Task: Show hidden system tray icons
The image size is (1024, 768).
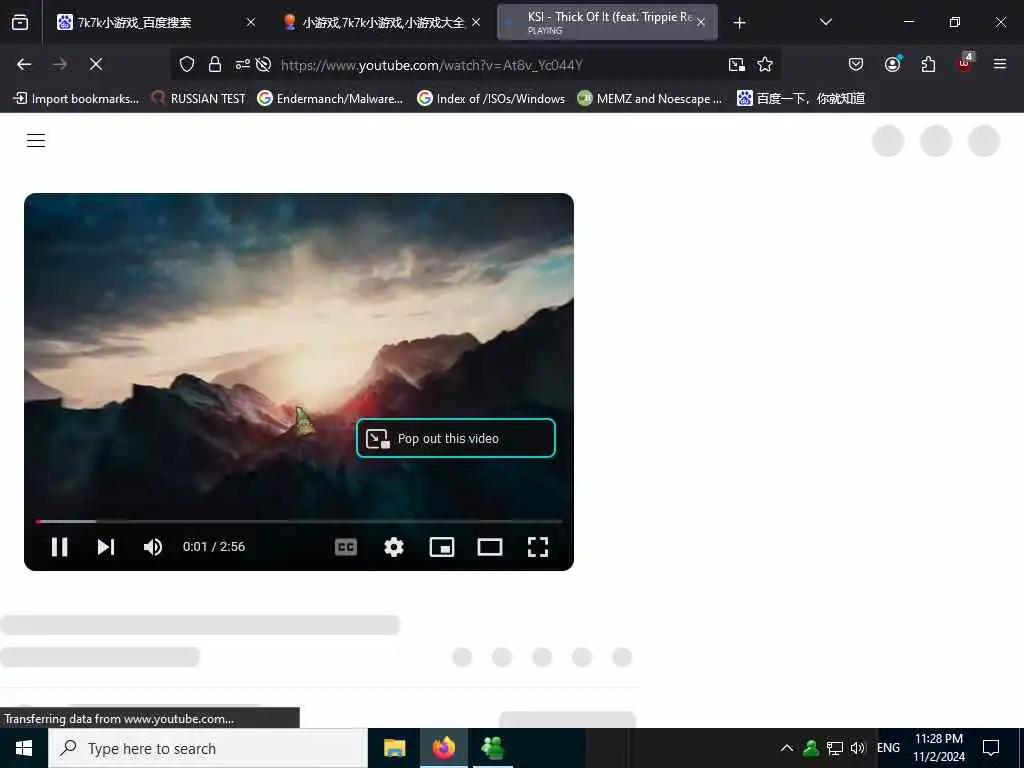Action: point(787,748)
